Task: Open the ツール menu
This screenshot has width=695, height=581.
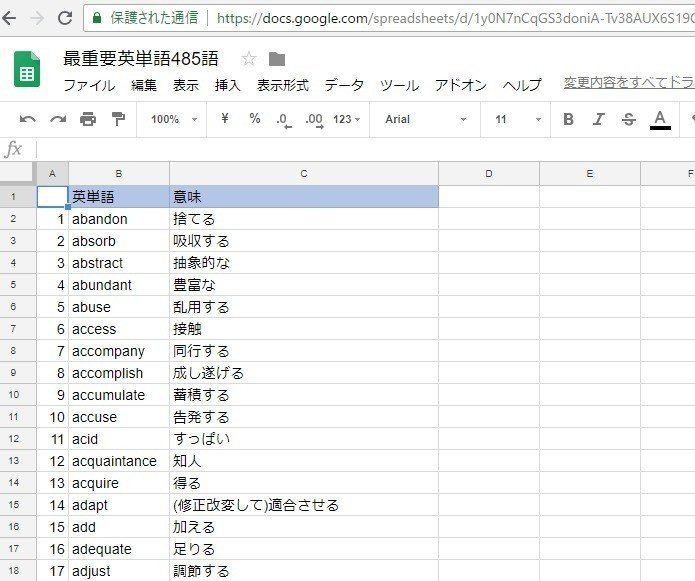Action: 399,85
